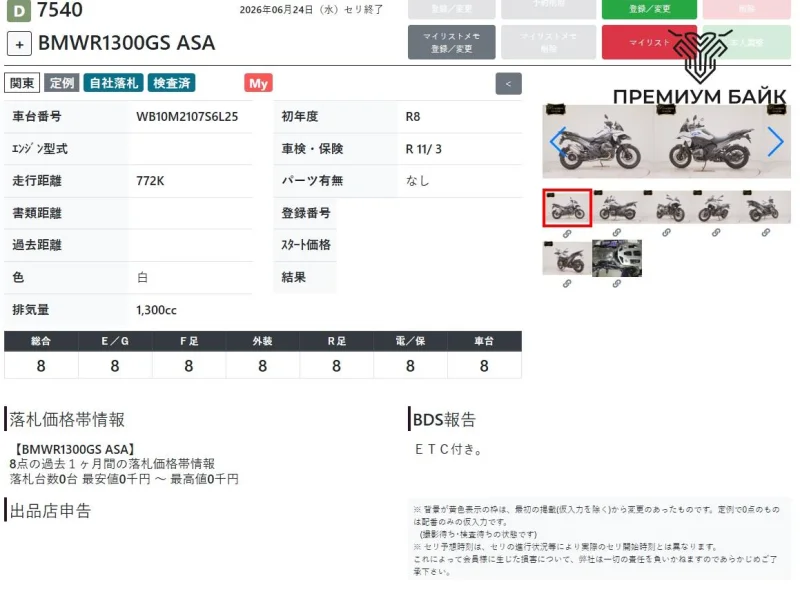
Task: Click the disabled マイリストメモ 削除 button
Action: 548,42
